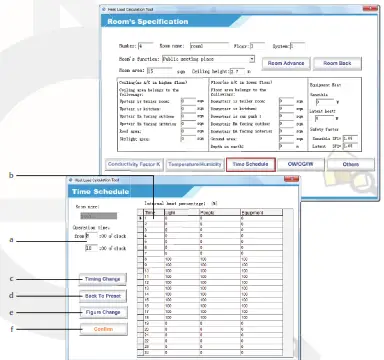
Task: Open the Temperature/Humidity section
Action: pyautogui.click(x=195, y=164)
